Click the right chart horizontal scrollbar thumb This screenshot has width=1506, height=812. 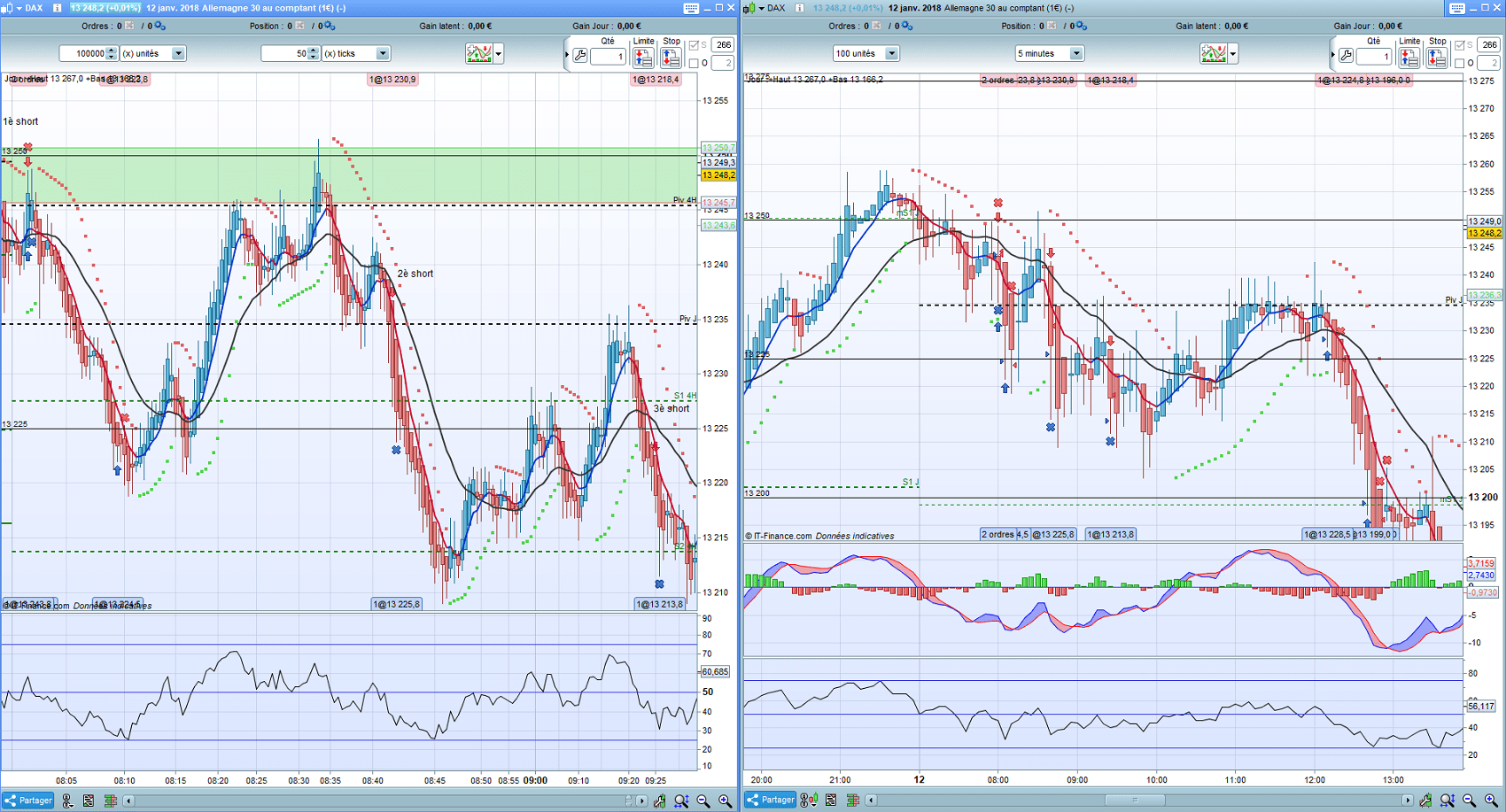pos(1134,800)
